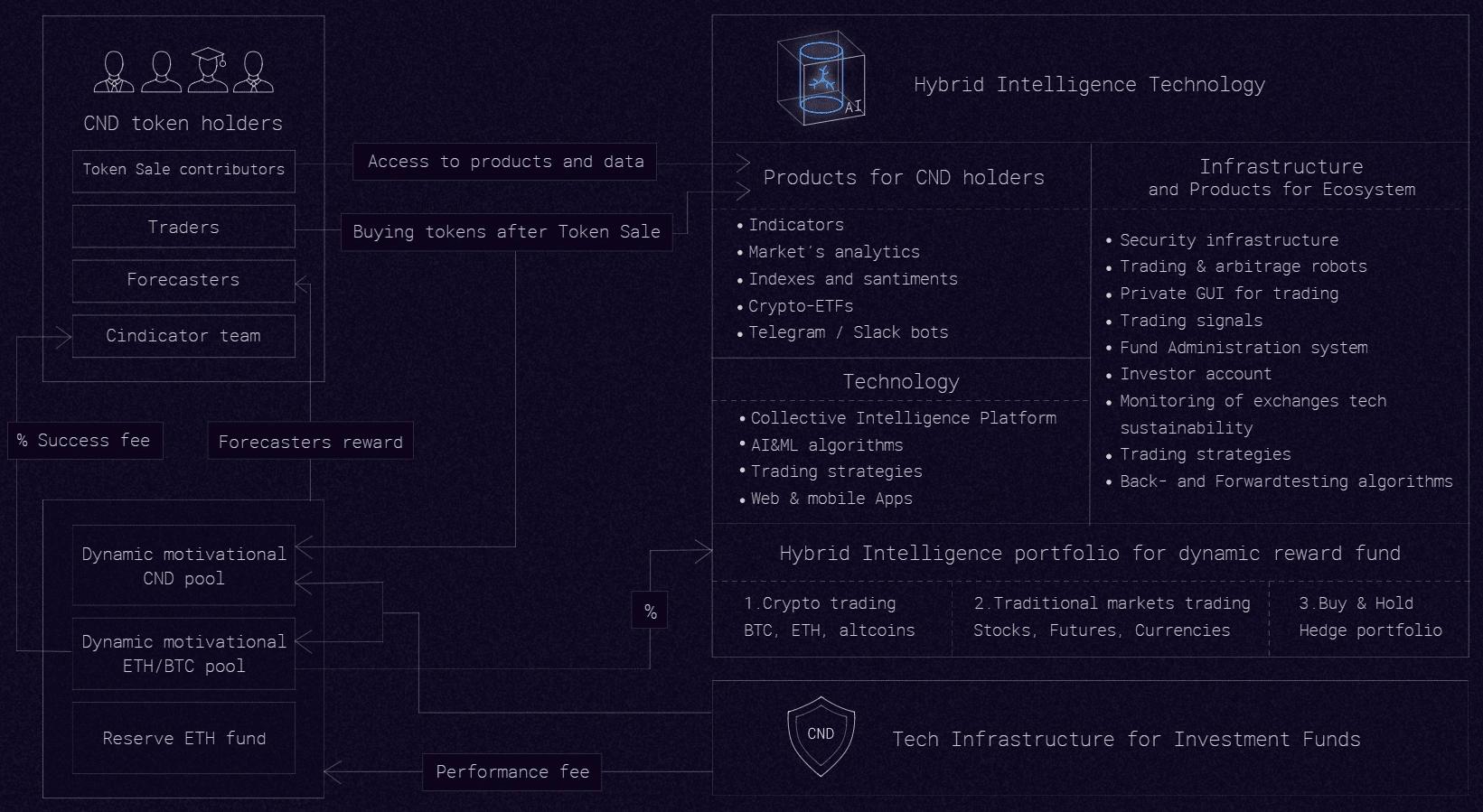Click the Technology section heading

point(901,382)
